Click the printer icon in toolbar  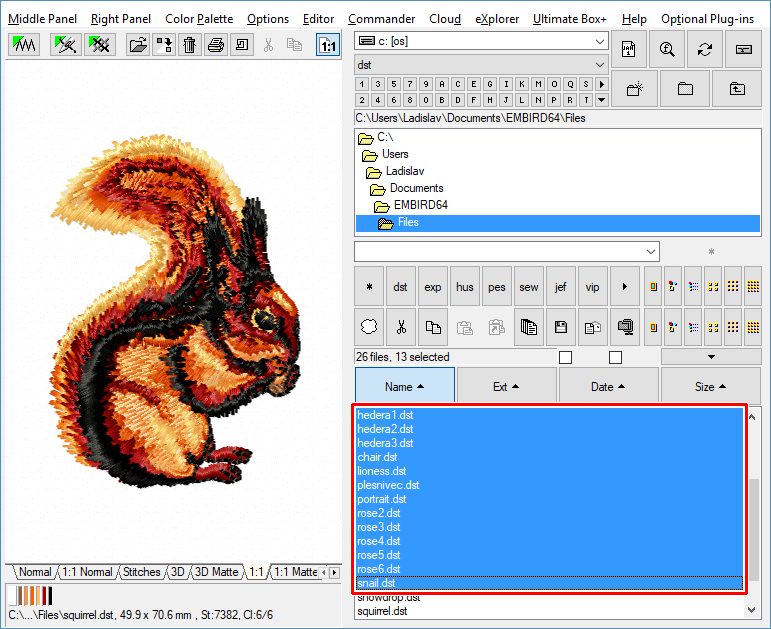(x=215, y=45)
